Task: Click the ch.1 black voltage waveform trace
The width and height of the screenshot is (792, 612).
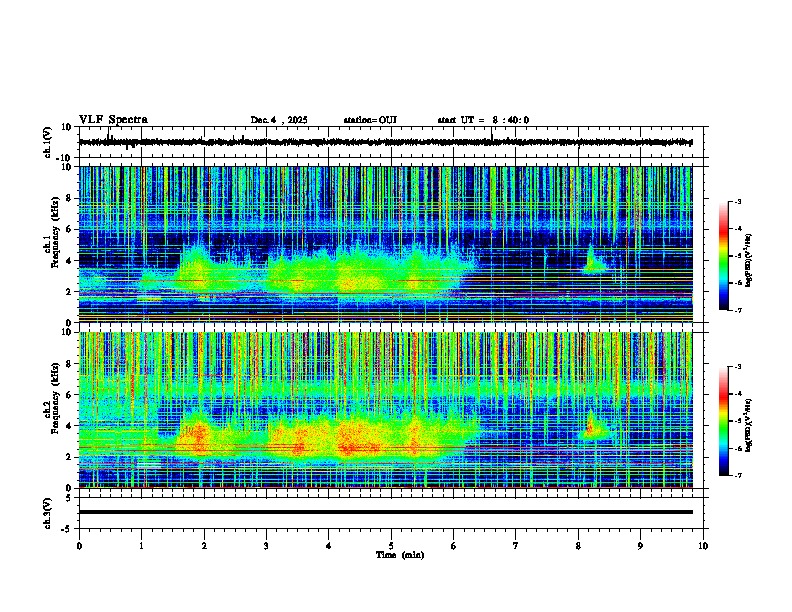Action: tap(385, 142)
